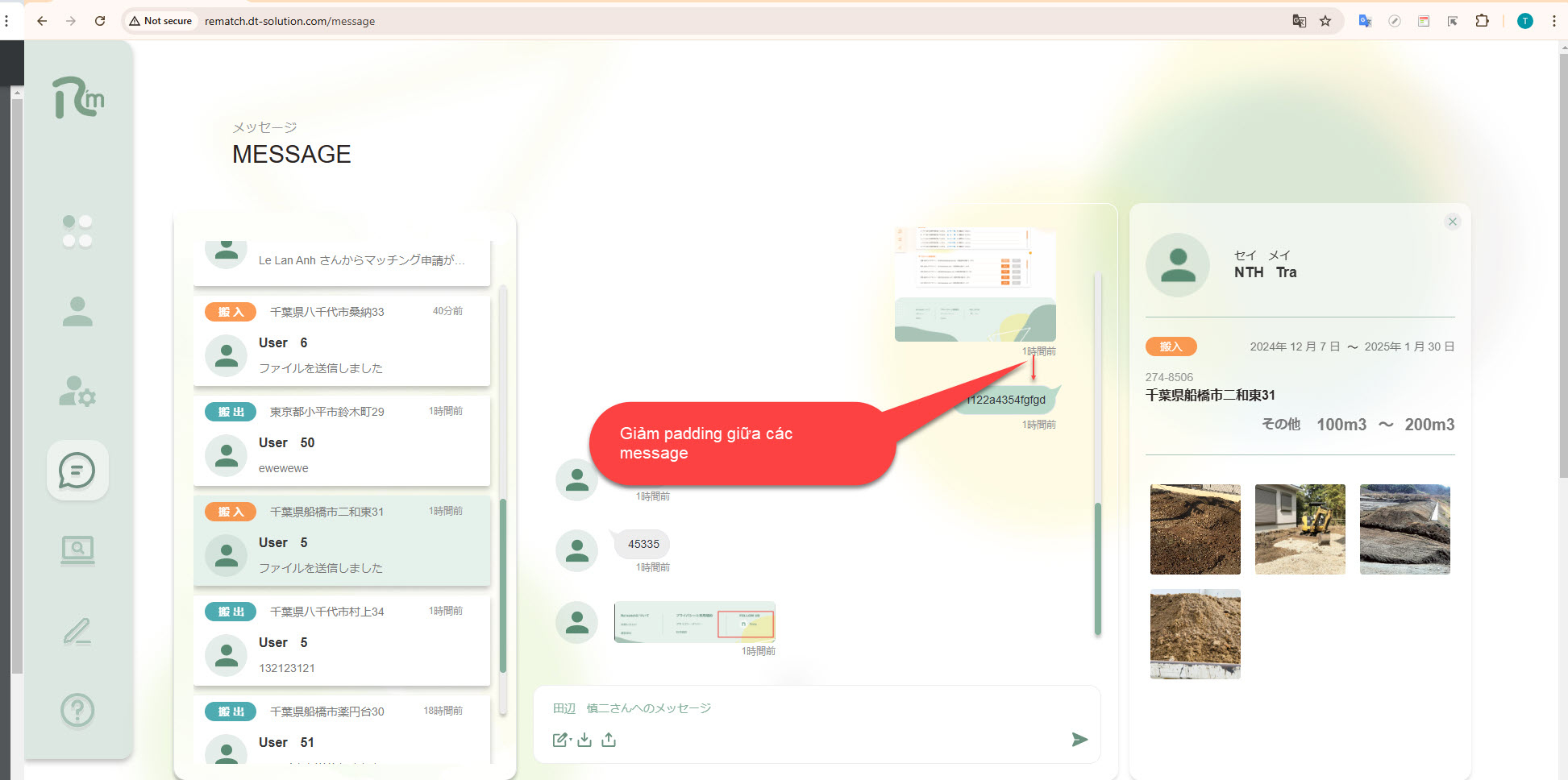
Task: Open the user settings gear sidebar icon
Action: coord(77,391)
